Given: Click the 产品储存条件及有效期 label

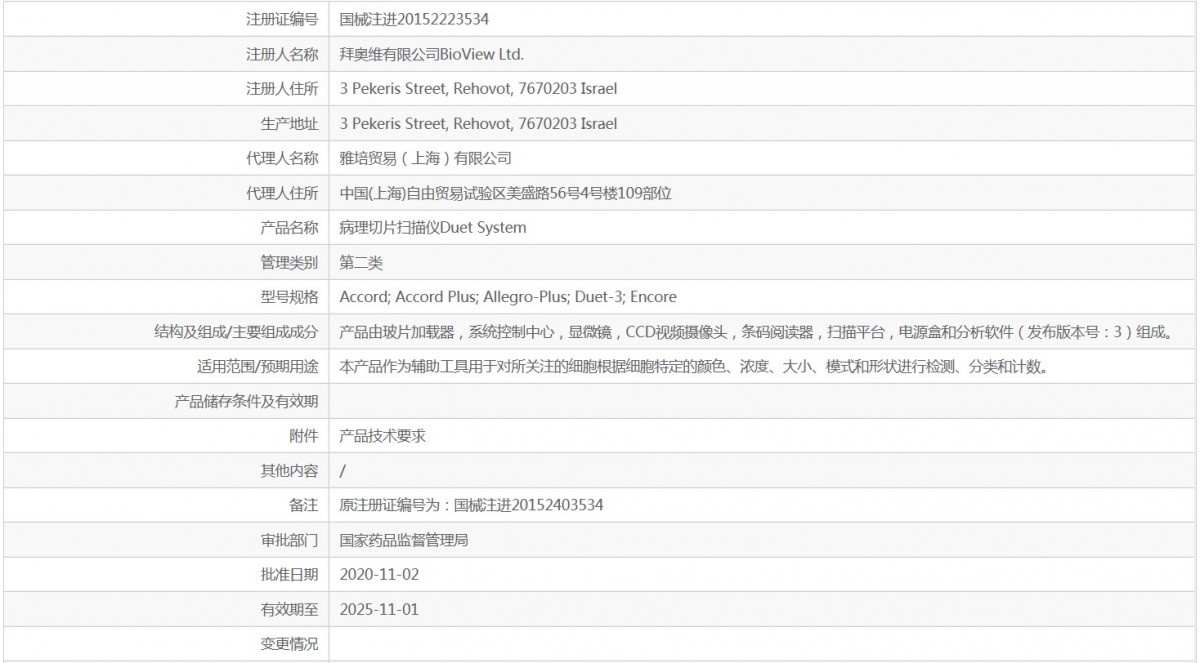Looking at the screenshot, I should (x=247, y=402).
